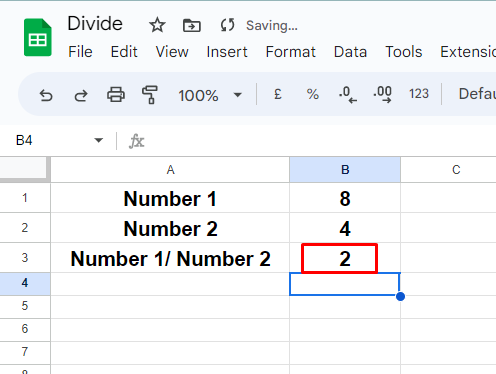Select column B header
This screenshot has height=374, width=496.
pyautogui.click(x=345, y=170)
